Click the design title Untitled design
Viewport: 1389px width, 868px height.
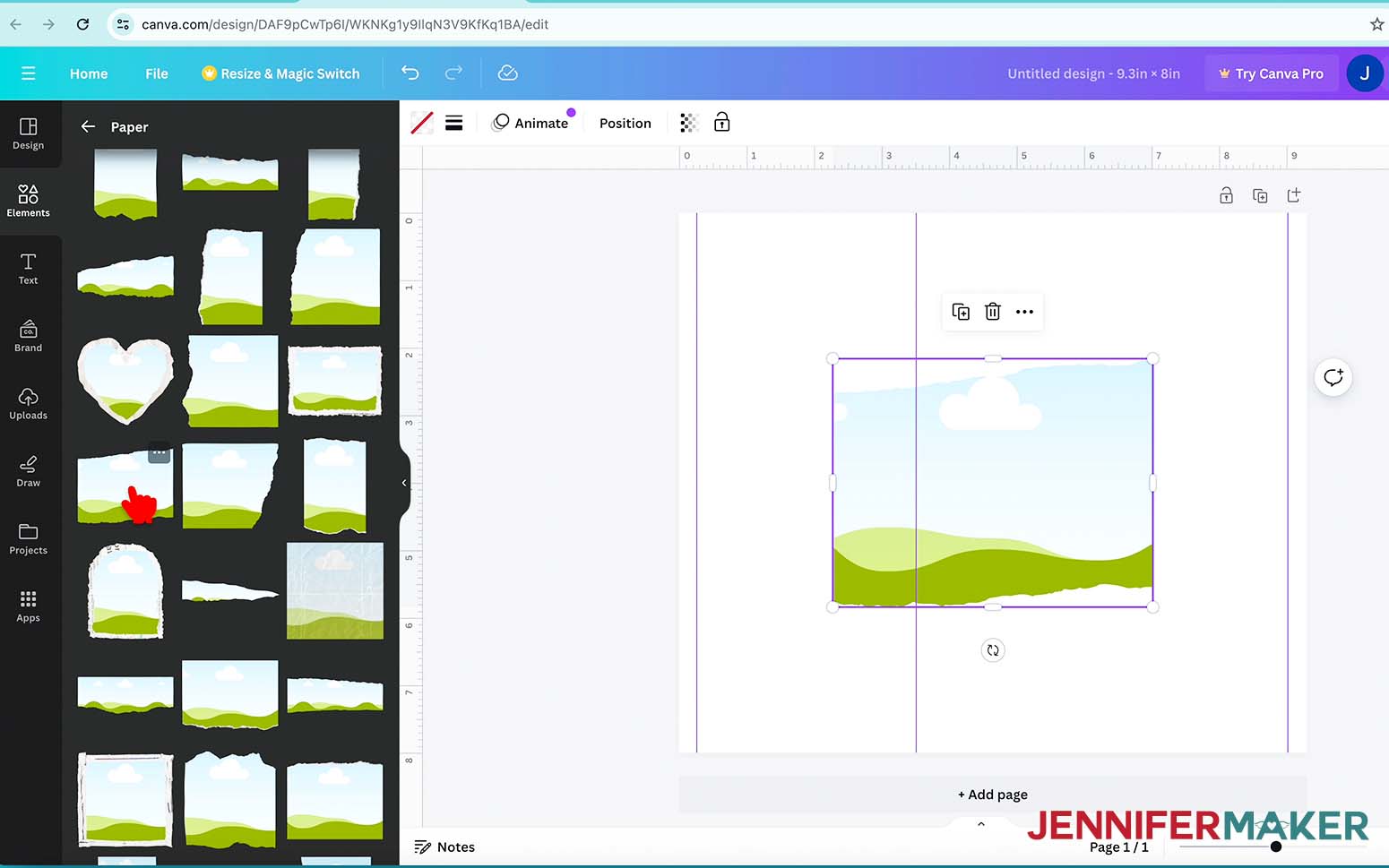(1093, 73)
